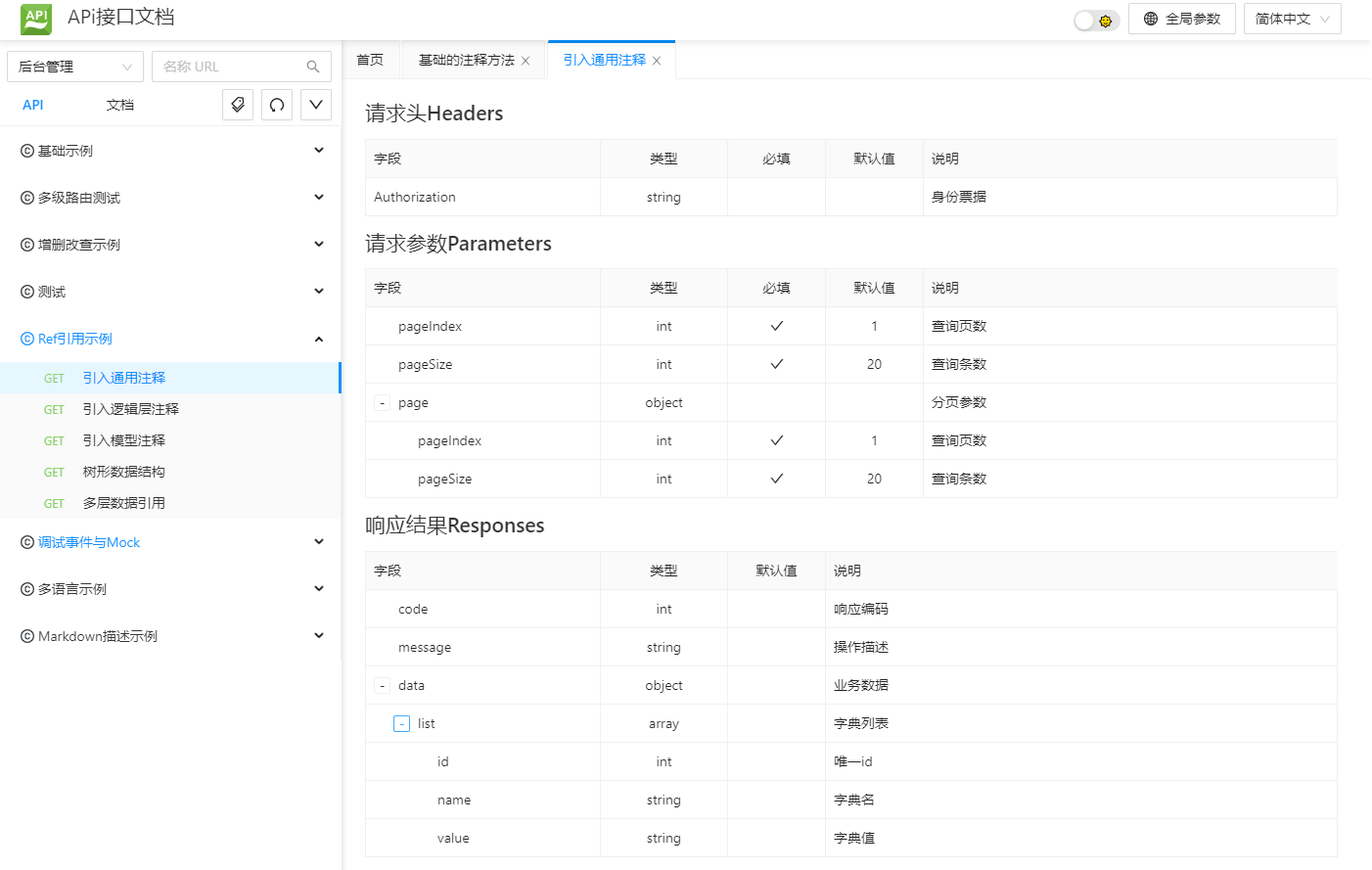Close the 基础的注释方法 tab
The image size is (1372, 870).
click(526, 61)
